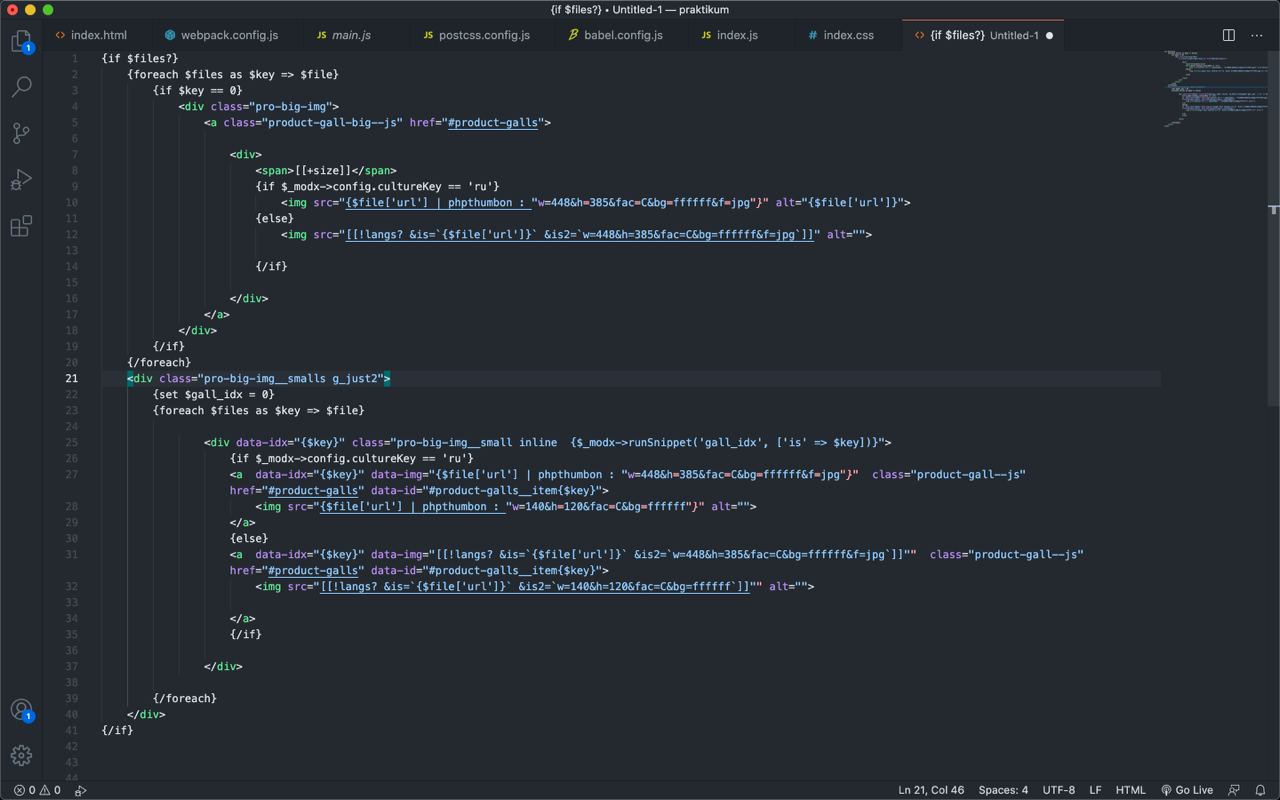Click the {if $files?} text on line 1

(140, 58)
